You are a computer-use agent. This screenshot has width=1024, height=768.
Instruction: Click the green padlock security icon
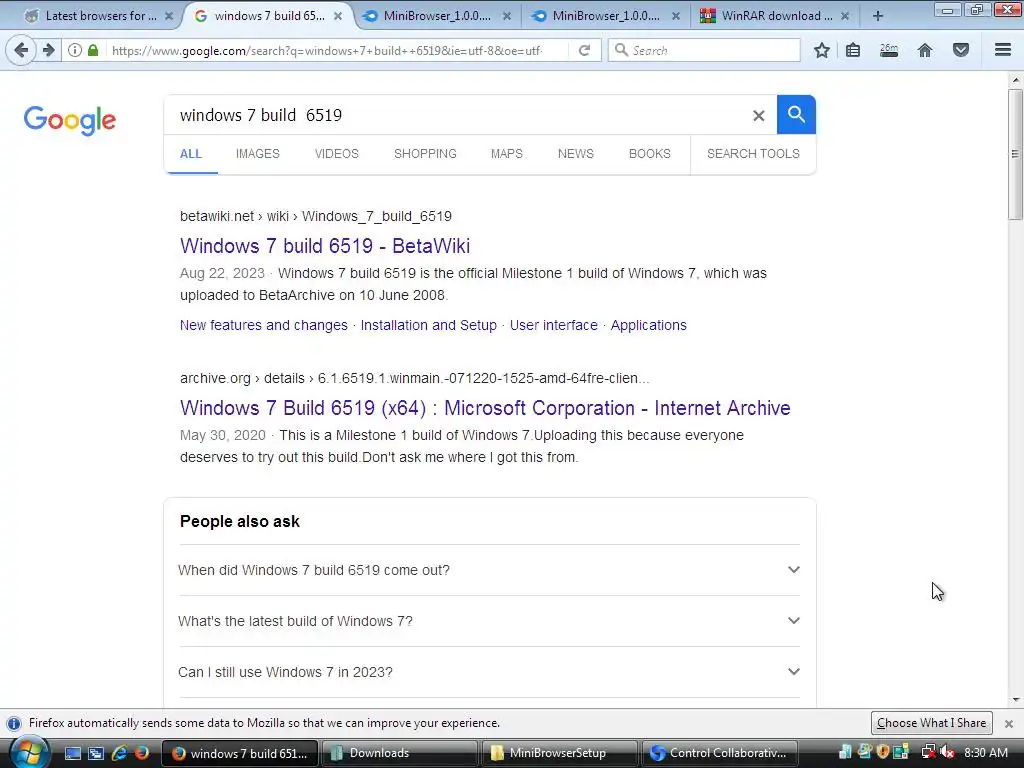pos(93,50)
